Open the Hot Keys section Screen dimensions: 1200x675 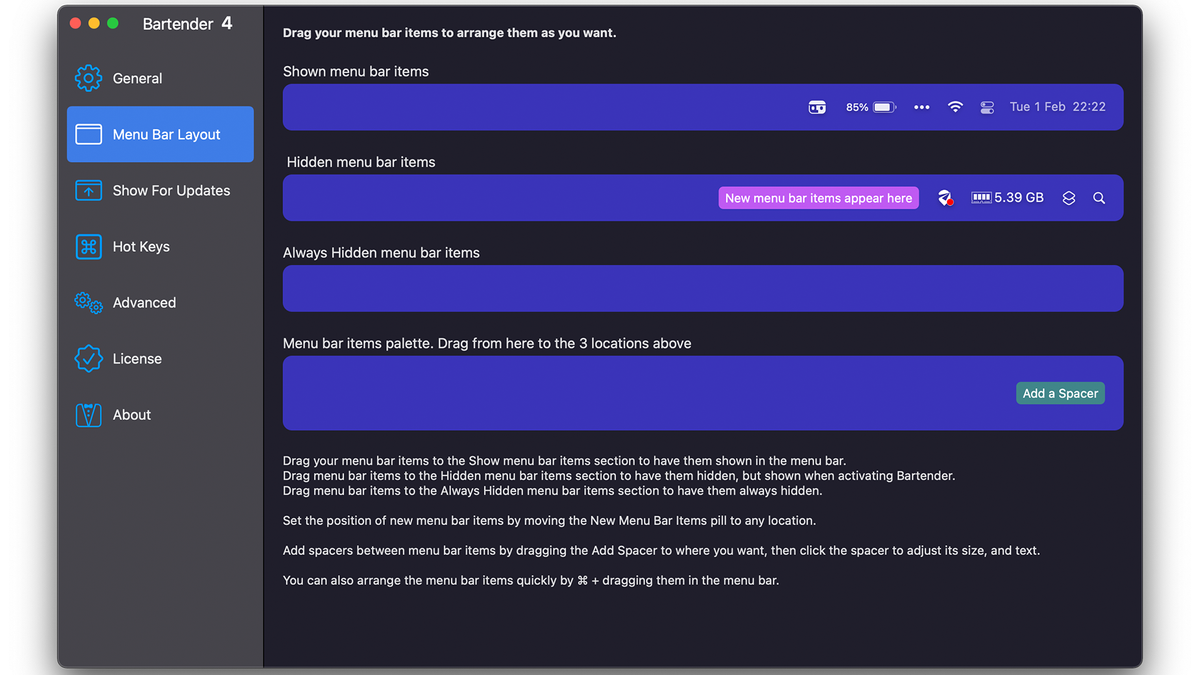point(140,246)
